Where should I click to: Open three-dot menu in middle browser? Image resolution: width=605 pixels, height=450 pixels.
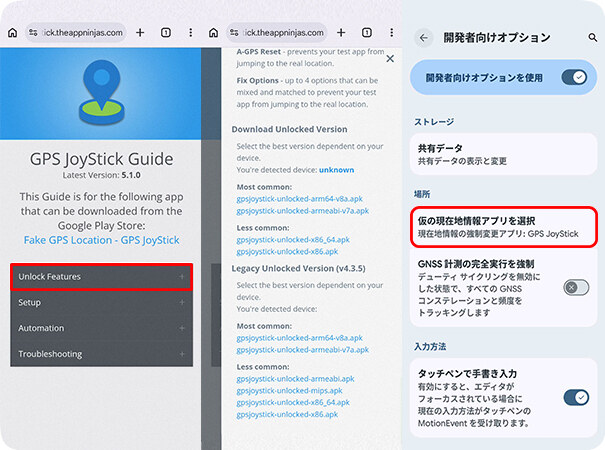click(x=392, y=33)
